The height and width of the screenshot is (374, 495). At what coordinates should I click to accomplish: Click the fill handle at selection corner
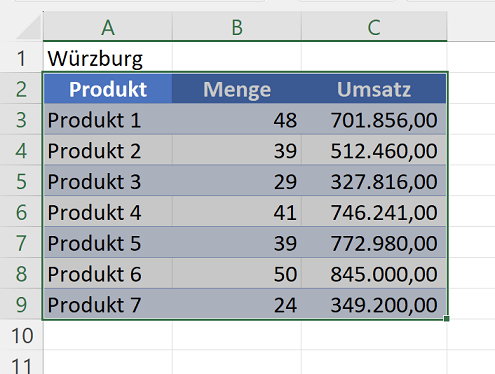(x=447, y=319)
